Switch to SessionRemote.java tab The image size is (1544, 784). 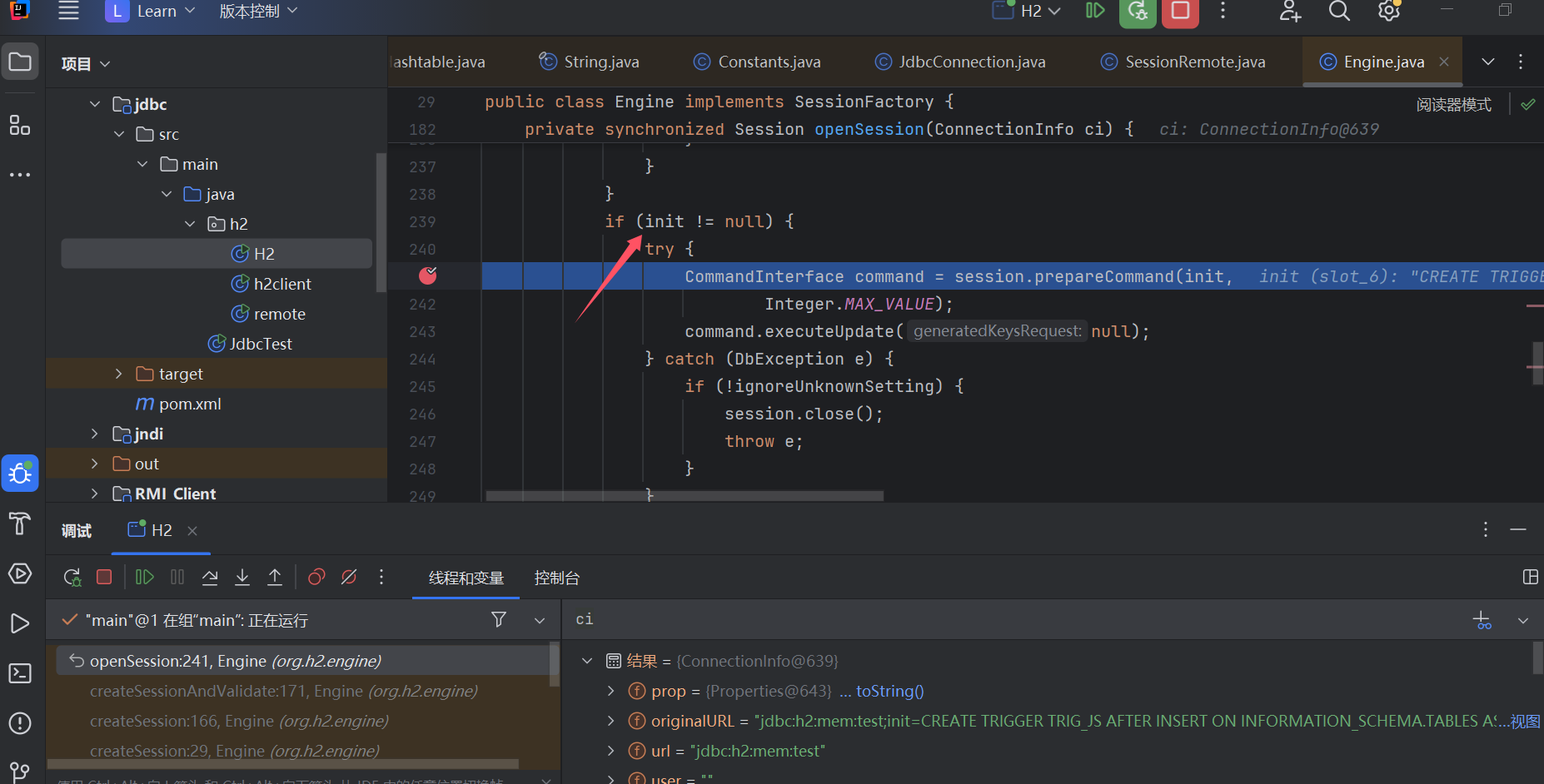[1183, 62]
